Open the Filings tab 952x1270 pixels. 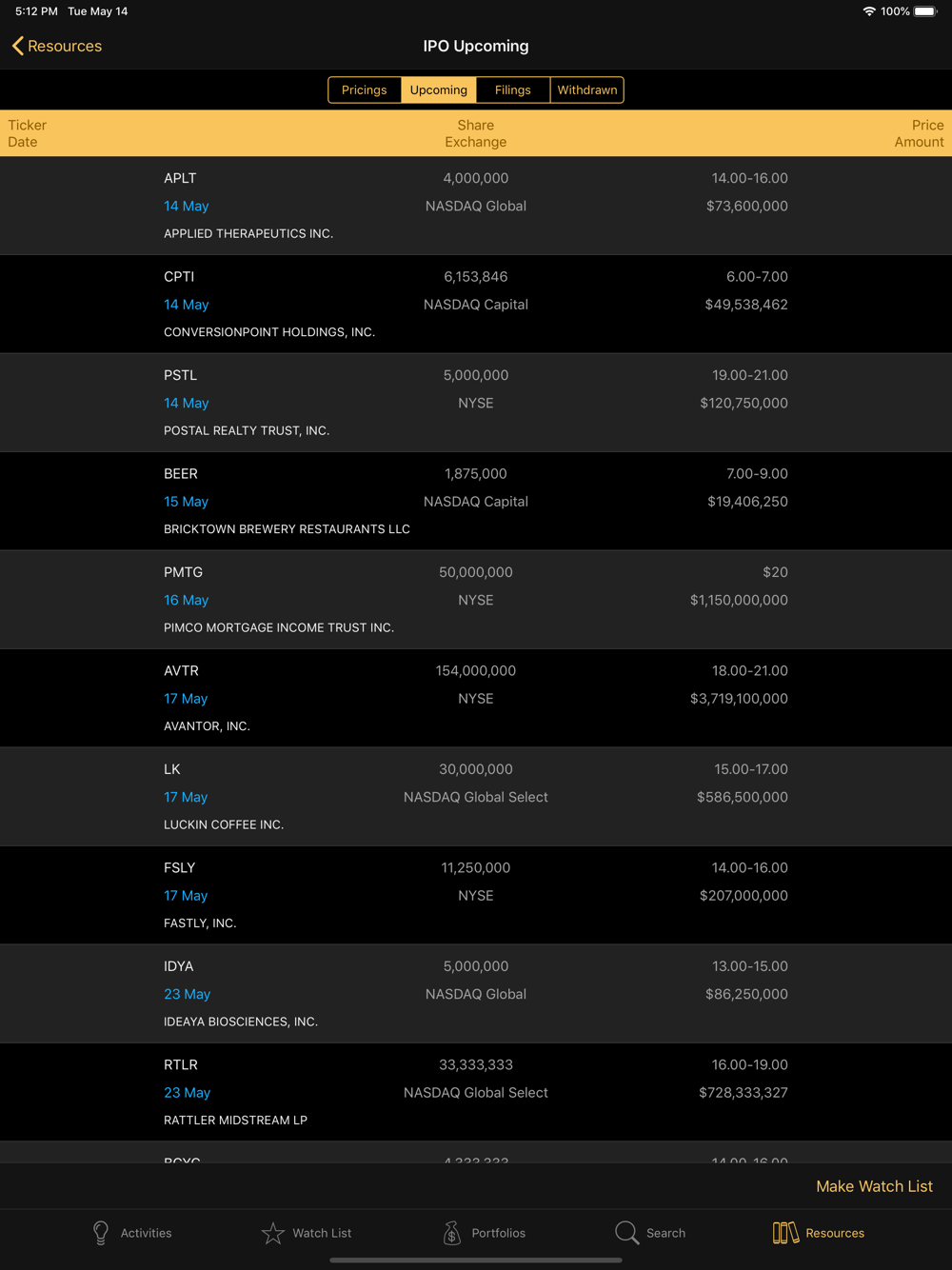(x=513, y=89)
